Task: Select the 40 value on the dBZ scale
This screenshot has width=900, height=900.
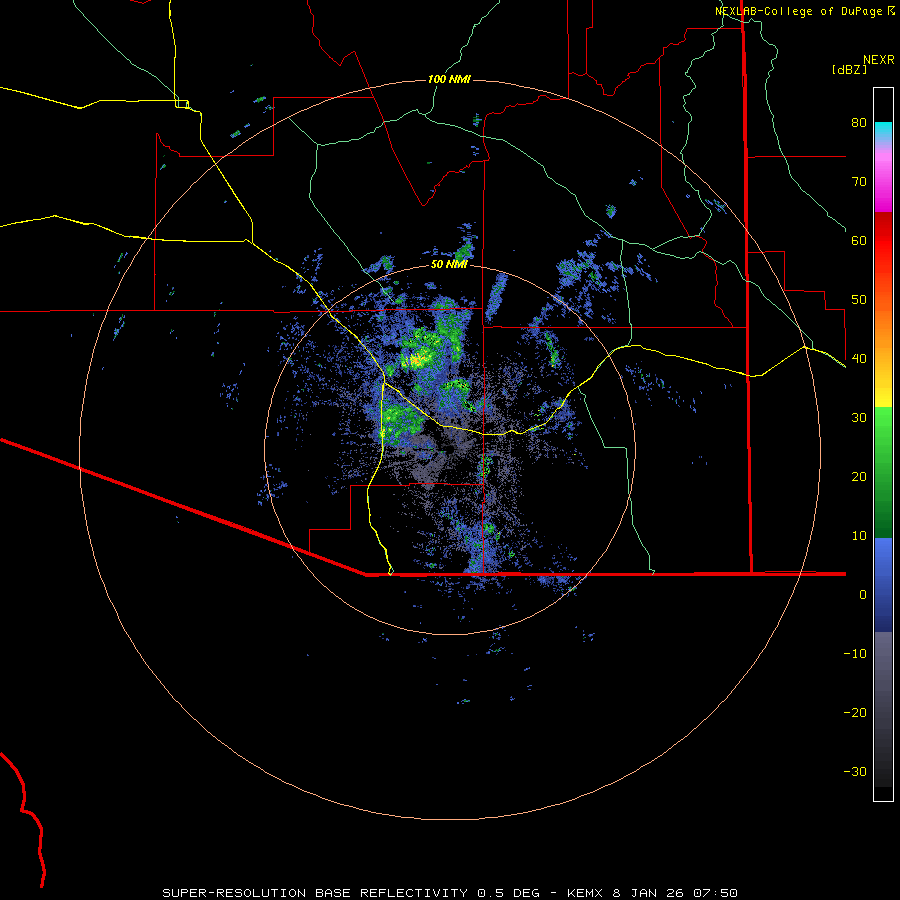Action: pos(859,358)
